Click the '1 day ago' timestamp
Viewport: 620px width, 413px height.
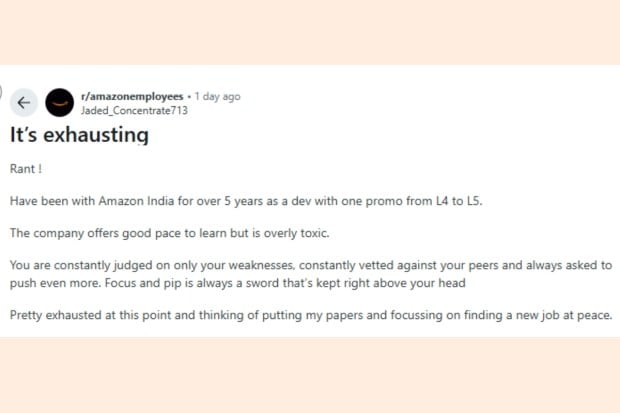coord(217,96)
